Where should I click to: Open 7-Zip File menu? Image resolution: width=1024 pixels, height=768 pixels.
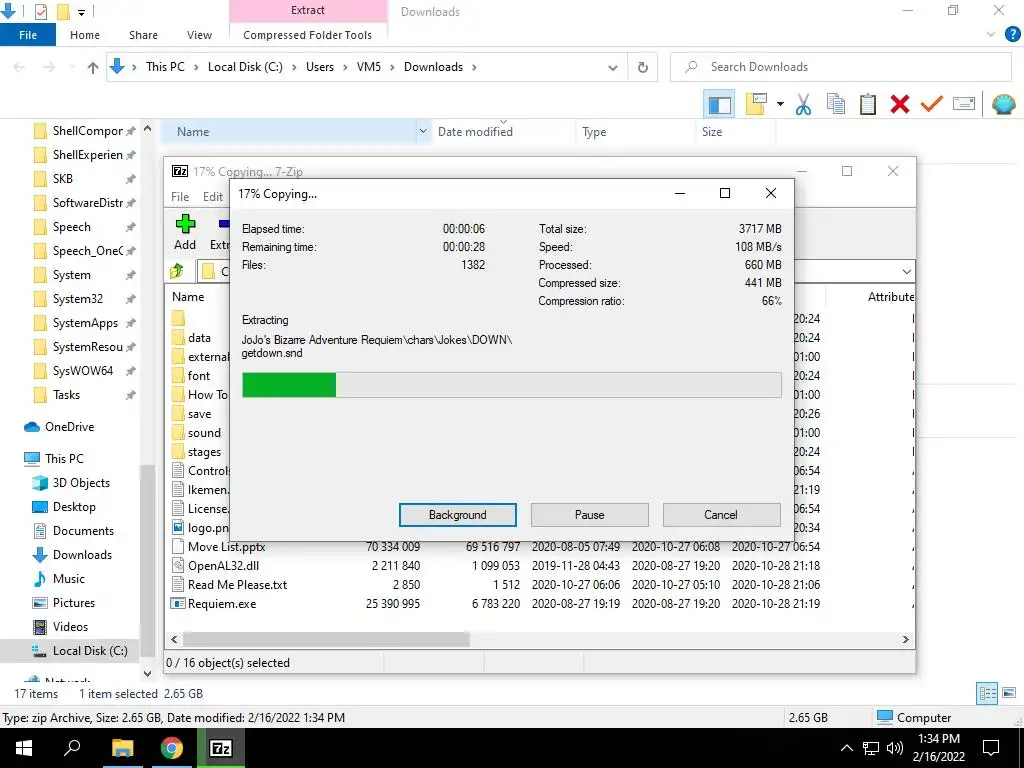(180, 197)
